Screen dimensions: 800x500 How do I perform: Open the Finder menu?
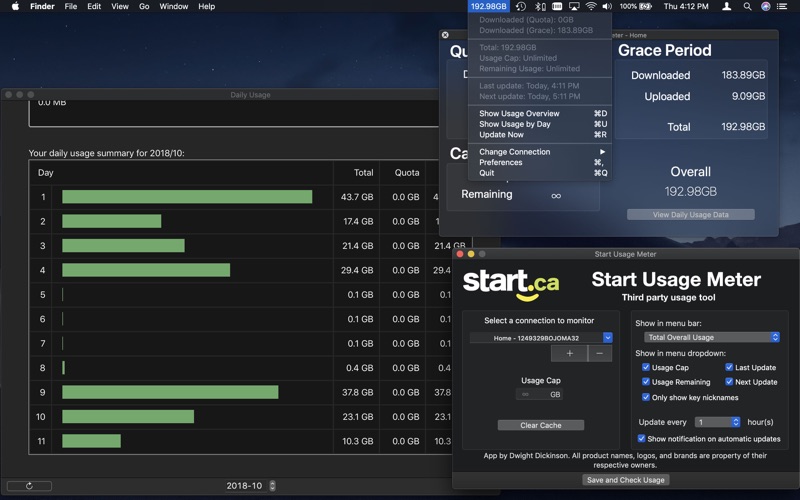click(x=42, y=6)
